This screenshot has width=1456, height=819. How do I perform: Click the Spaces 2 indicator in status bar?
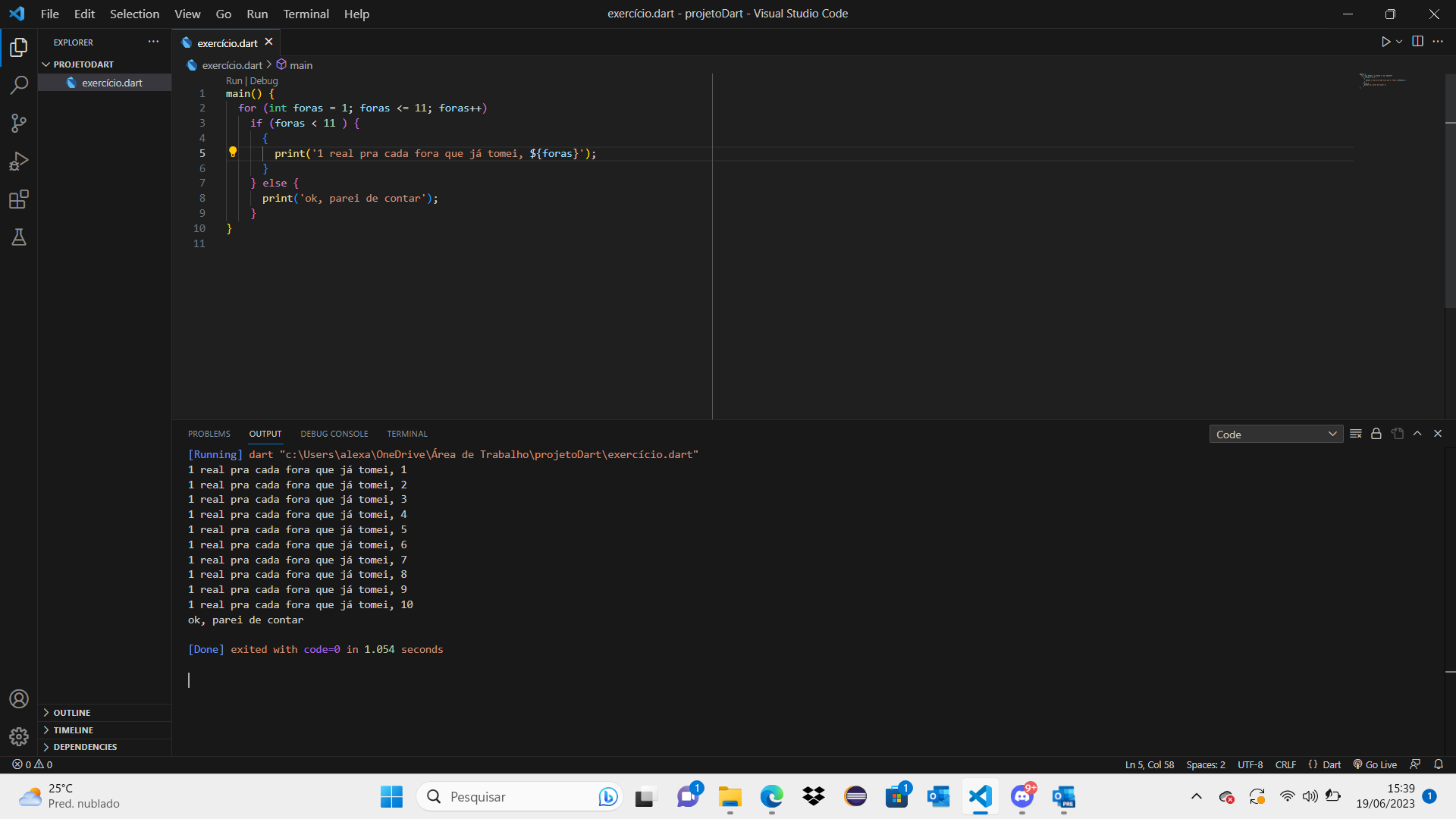1206,764
